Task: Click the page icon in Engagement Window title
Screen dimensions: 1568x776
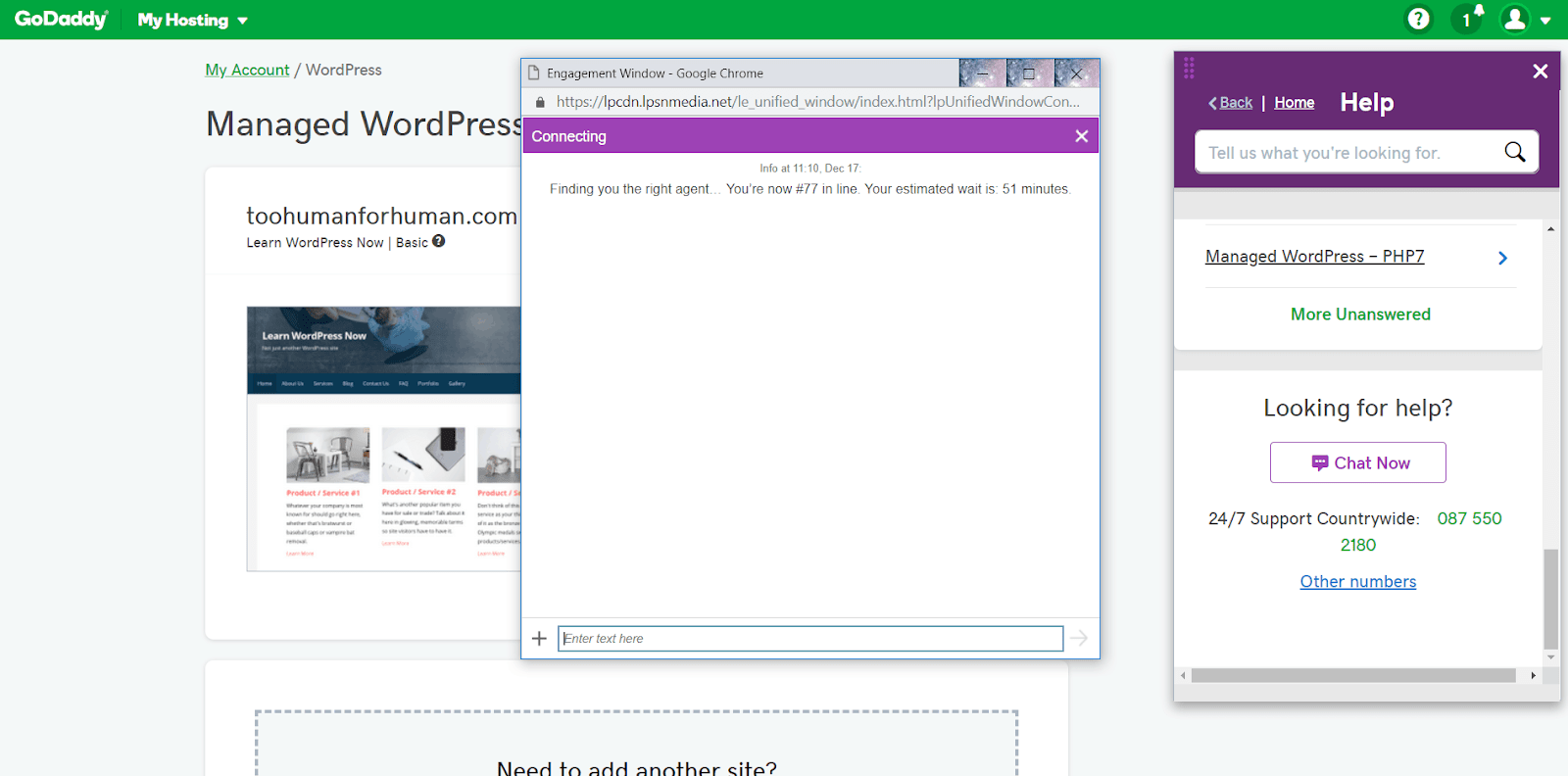Action: (x=534, y=73)
